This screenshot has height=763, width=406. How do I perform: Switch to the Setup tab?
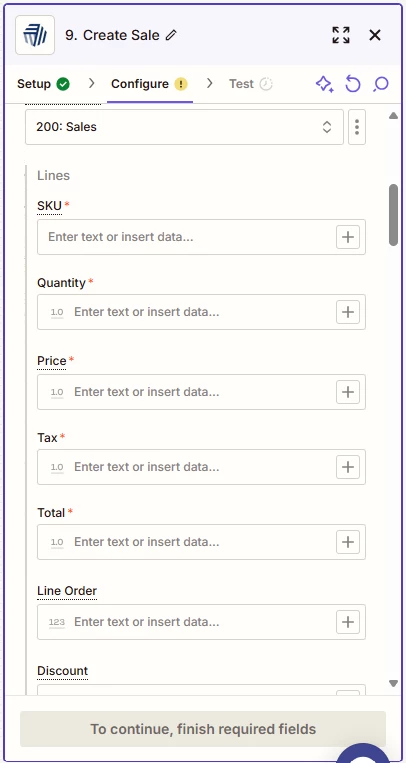coord(43,84)
